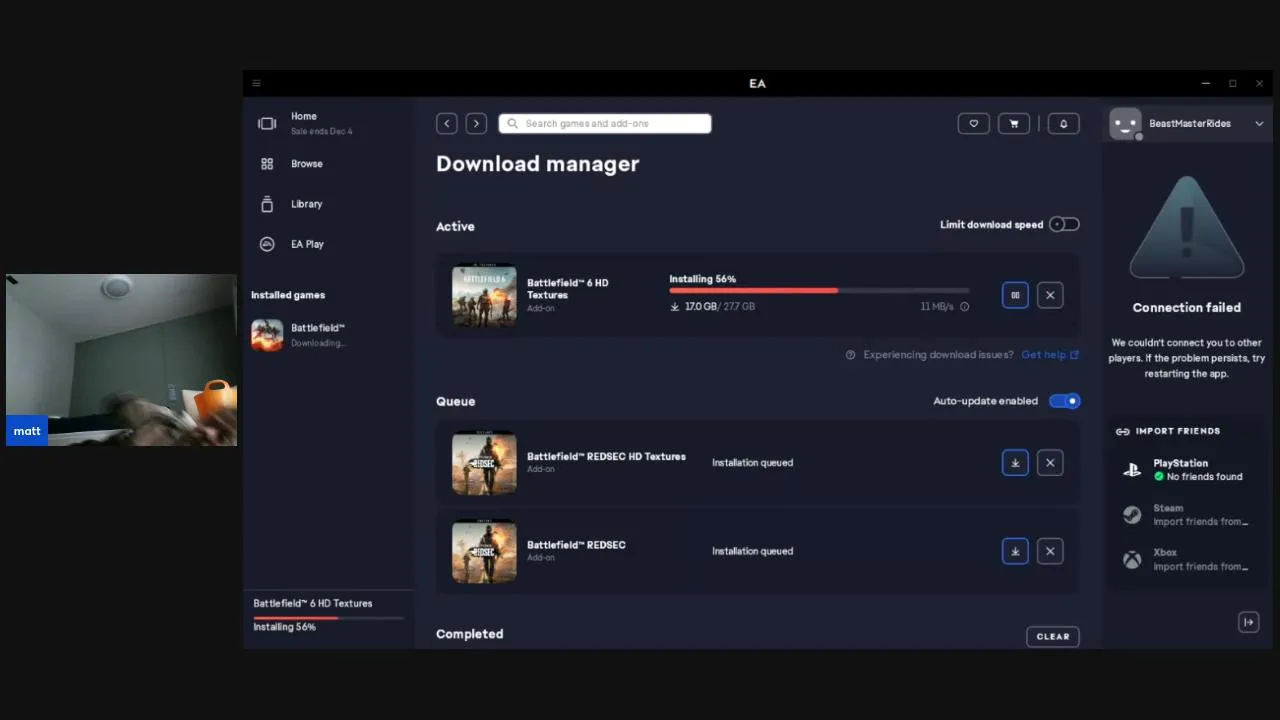Image resolution: width=1280 pixels, height=720 pixels.
Task: Click the Battlefield 6 HD Textures install progress bar
Action: [x=819, y=290]
